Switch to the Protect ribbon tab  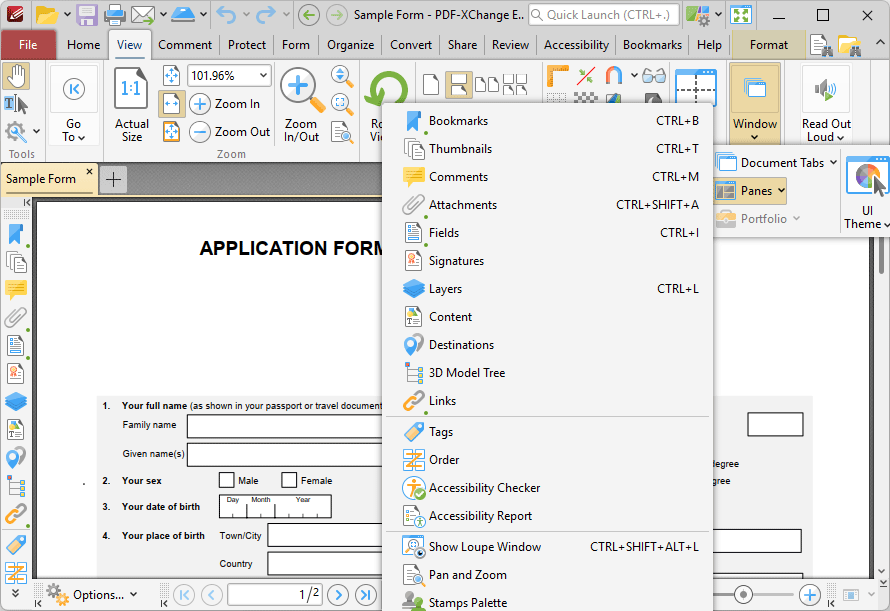tap(247, 45)
